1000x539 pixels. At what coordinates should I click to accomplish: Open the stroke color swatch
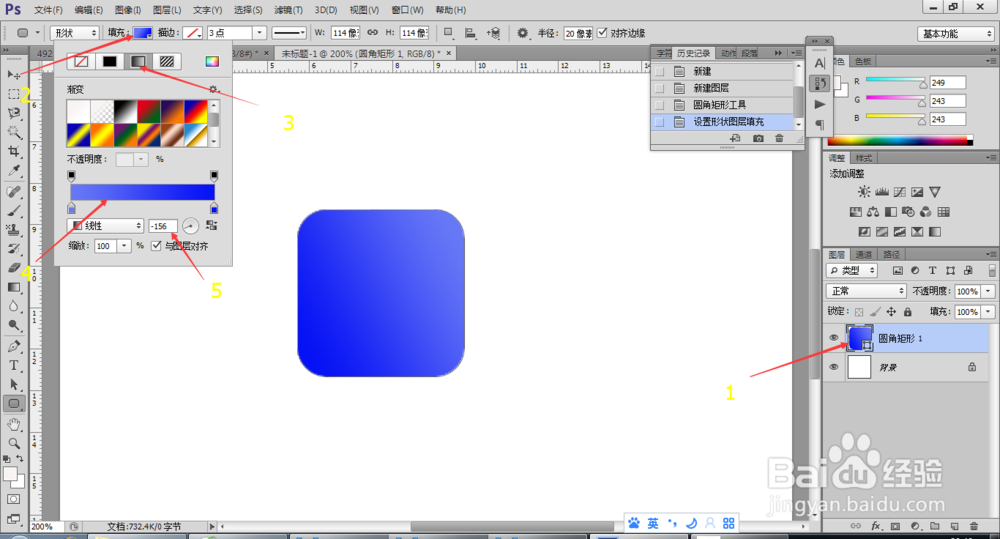coord(193,33)
